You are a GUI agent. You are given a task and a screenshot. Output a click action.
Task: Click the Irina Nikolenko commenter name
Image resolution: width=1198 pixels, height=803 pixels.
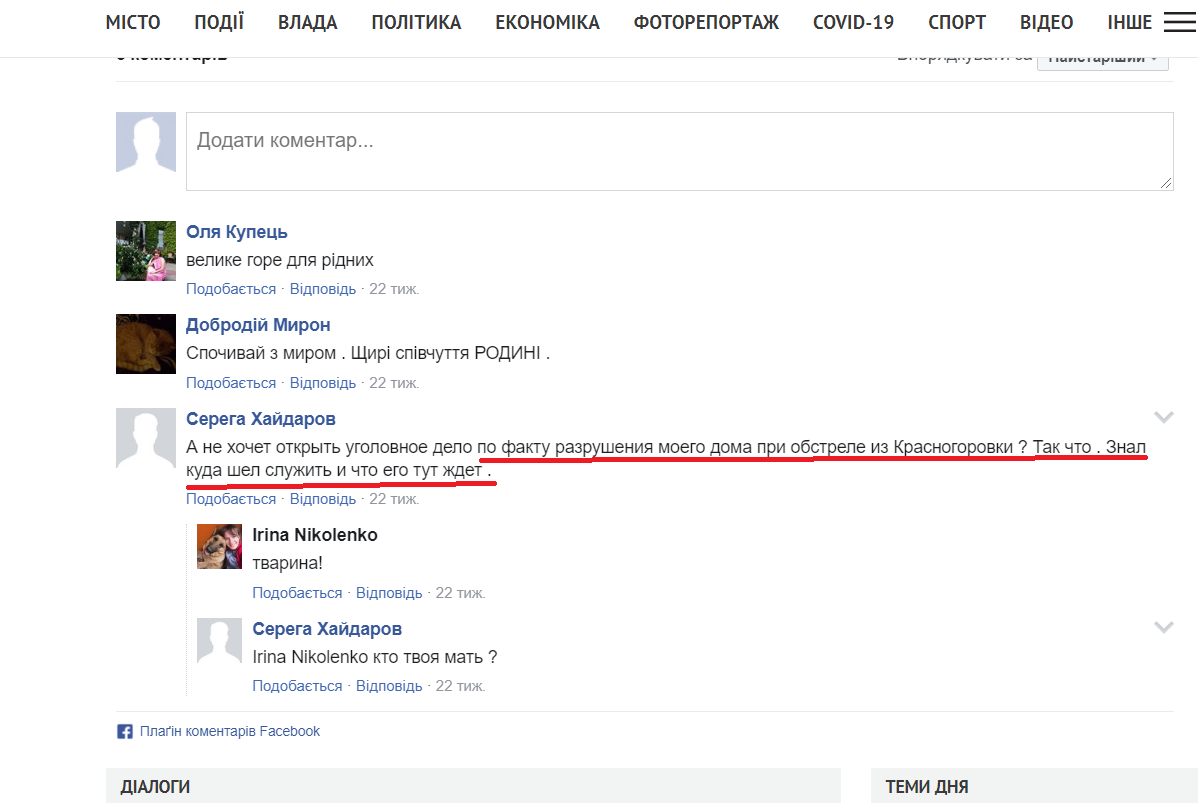coord(315,535)
